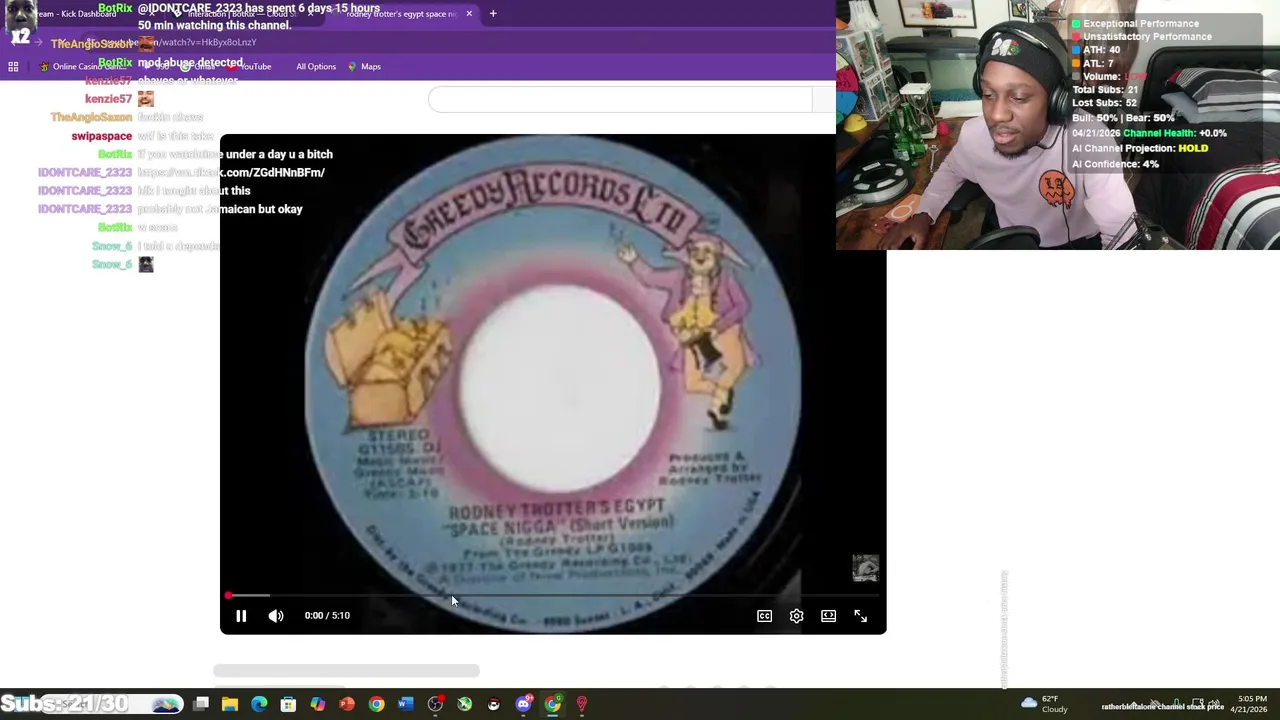Open the tiktok link in chat
Image resolution: width=1280 pixels, height=720 pixels.
[x=231, y=173]
